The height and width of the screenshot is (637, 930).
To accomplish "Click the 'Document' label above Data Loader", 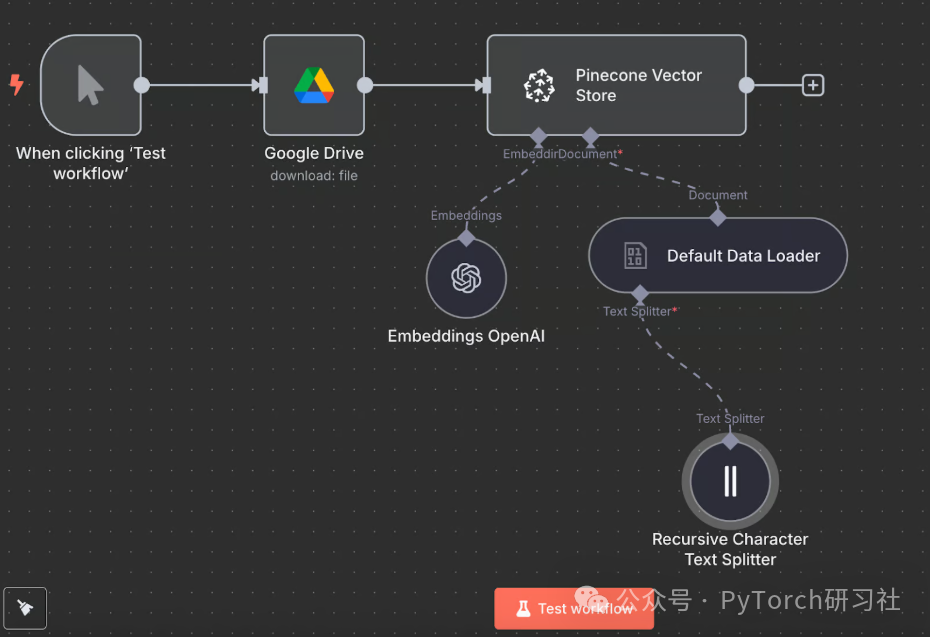I will (718, 195).
